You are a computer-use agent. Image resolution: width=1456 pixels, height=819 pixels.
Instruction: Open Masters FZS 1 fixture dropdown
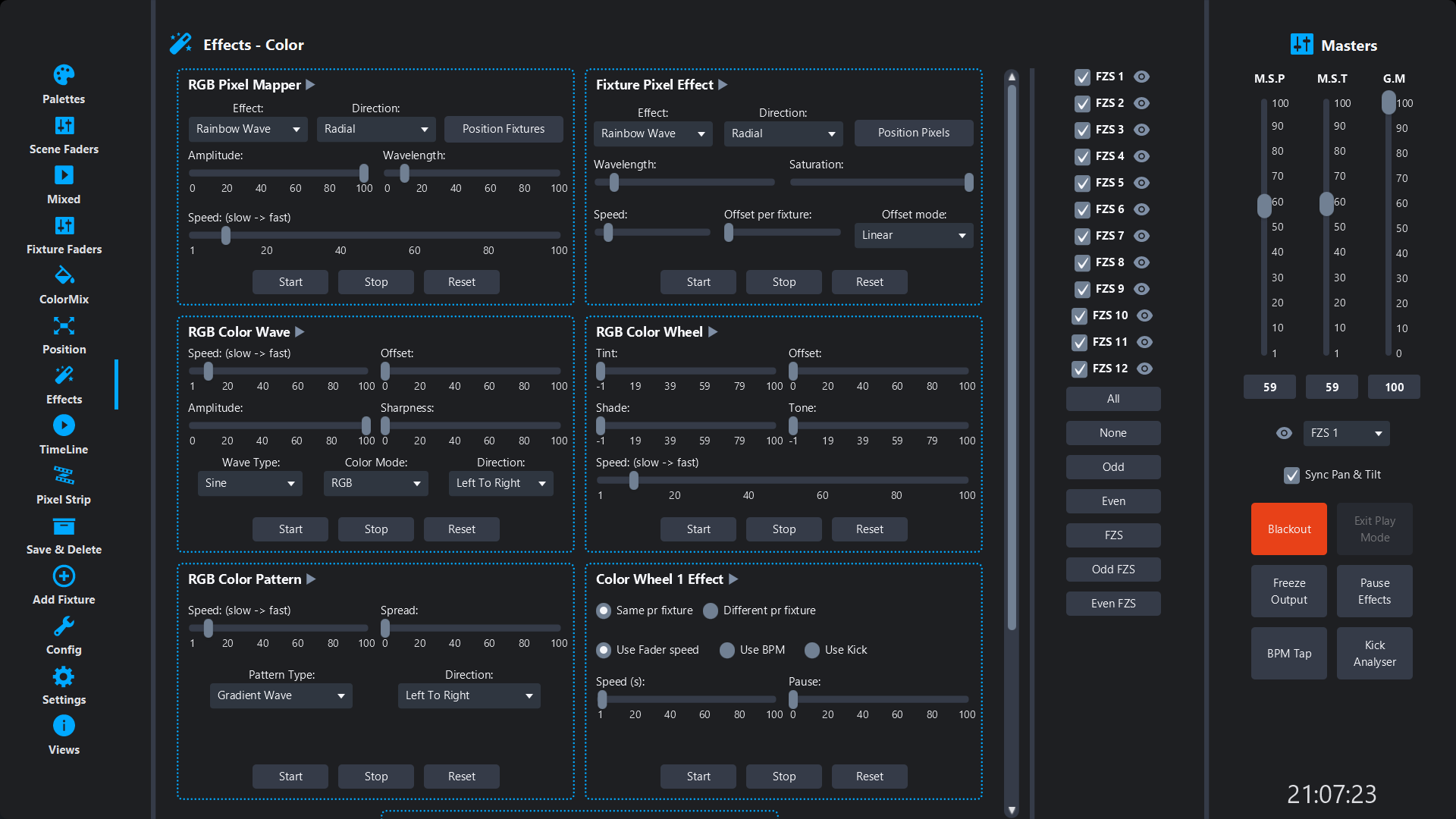1347,433
